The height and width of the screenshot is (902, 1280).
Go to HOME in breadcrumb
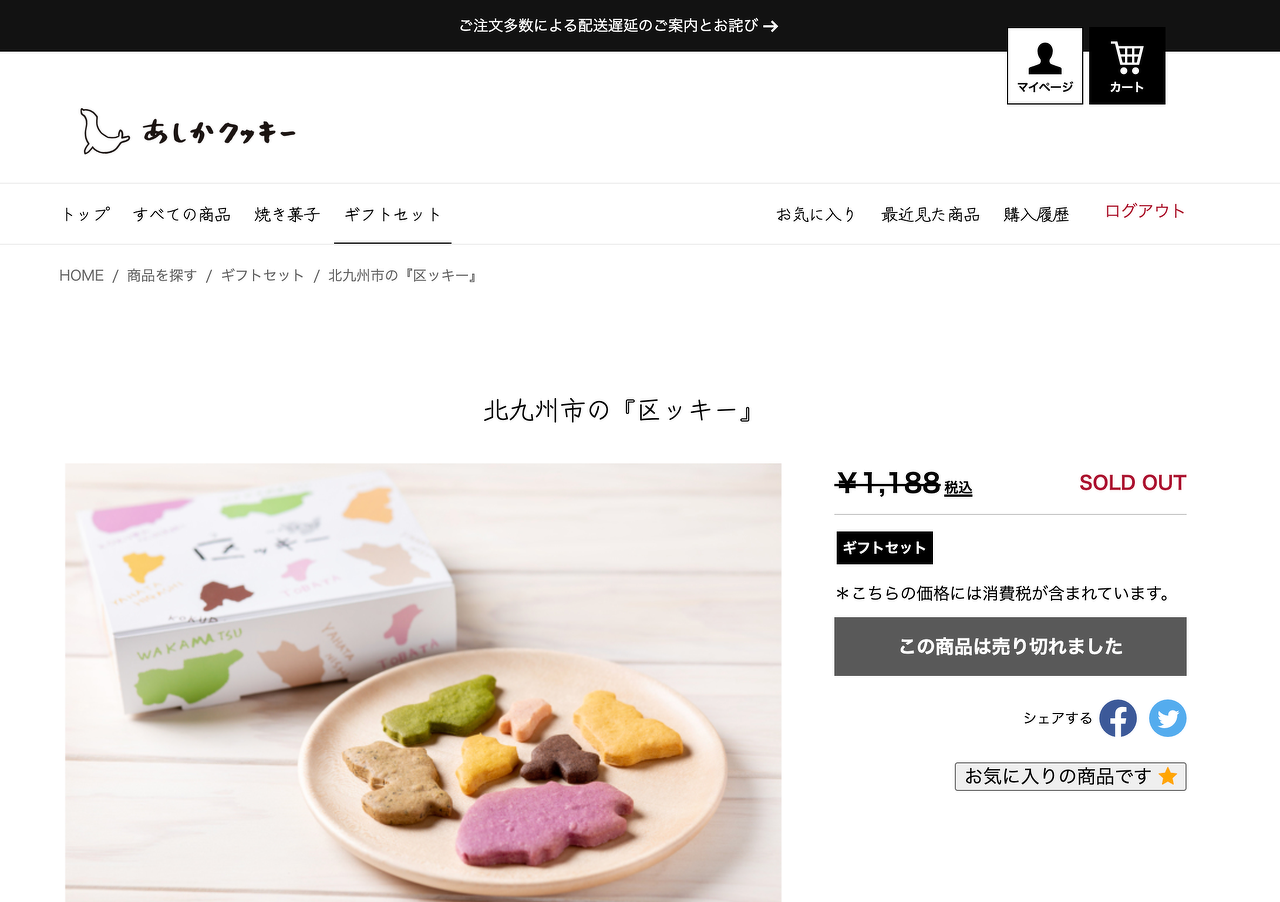pyautogui.click(x=81, y=275)
